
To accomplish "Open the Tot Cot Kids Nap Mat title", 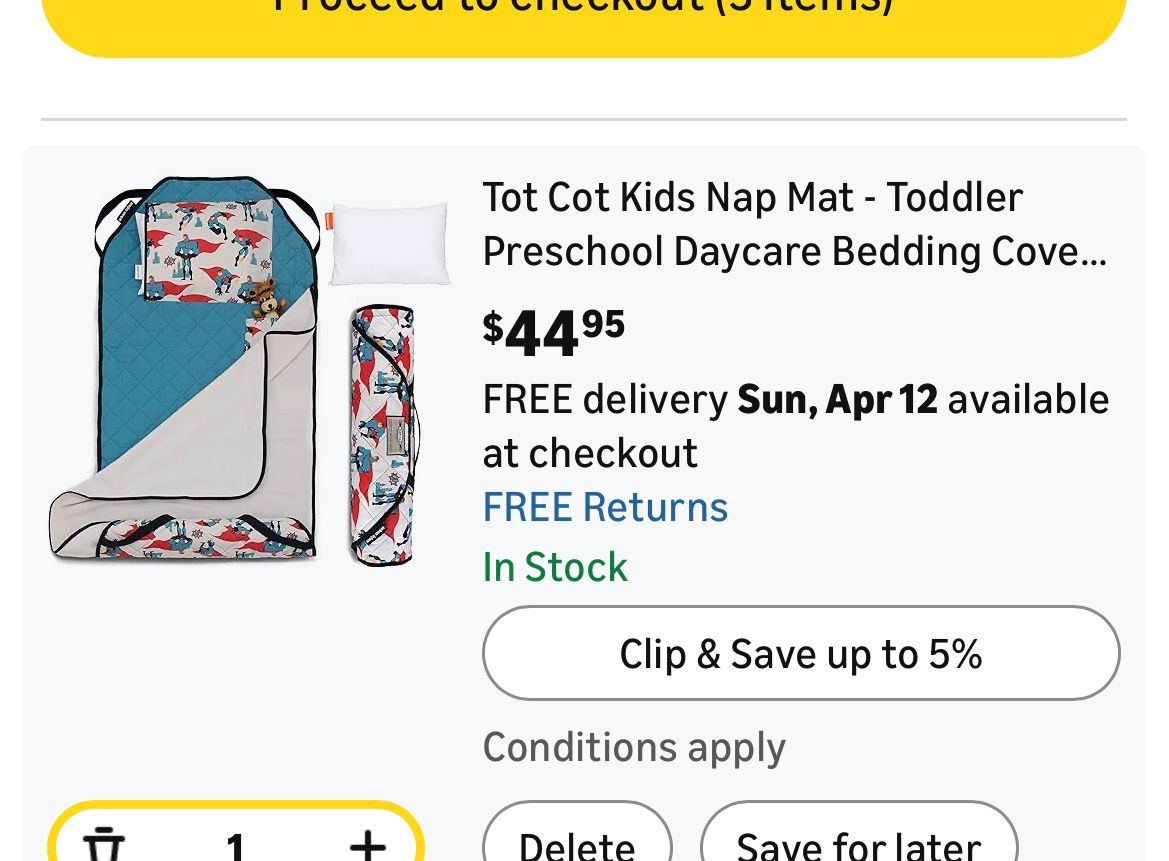I will [795, 224].
